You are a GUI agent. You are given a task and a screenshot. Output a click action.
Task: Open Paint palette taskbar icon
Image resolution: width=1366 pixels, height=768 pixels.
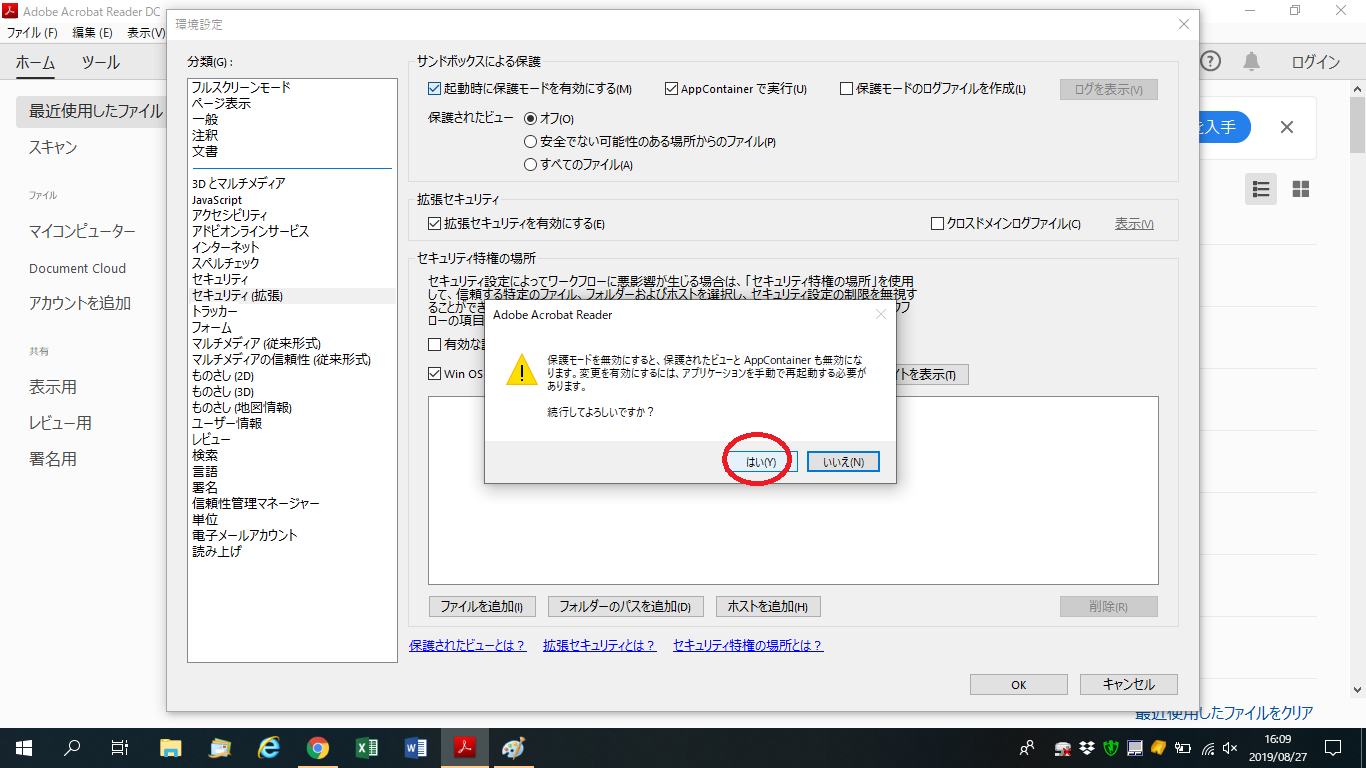[513, 748]
